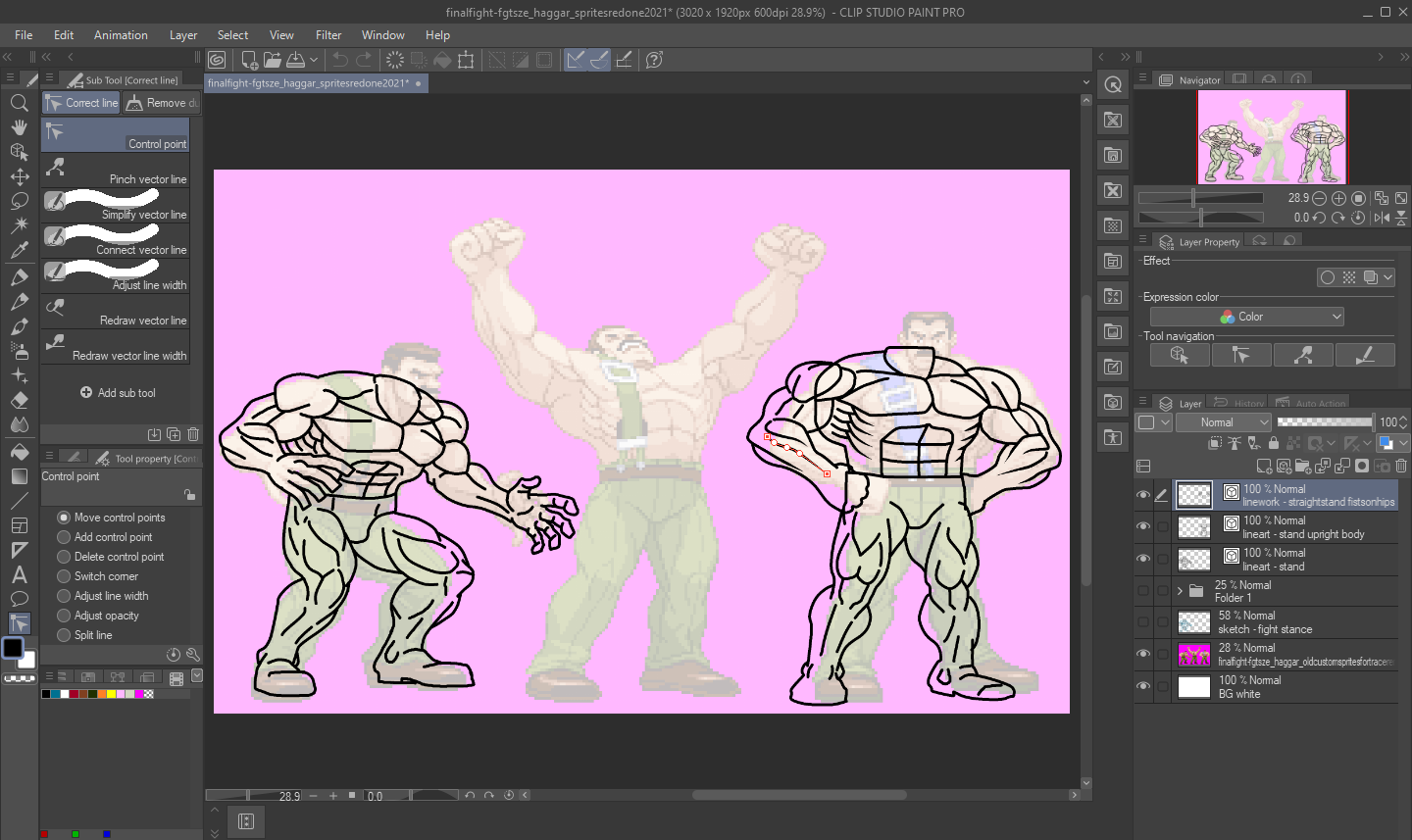Select the Redraw vector line sub tool
1412x840 pixels.
point(115,312)
